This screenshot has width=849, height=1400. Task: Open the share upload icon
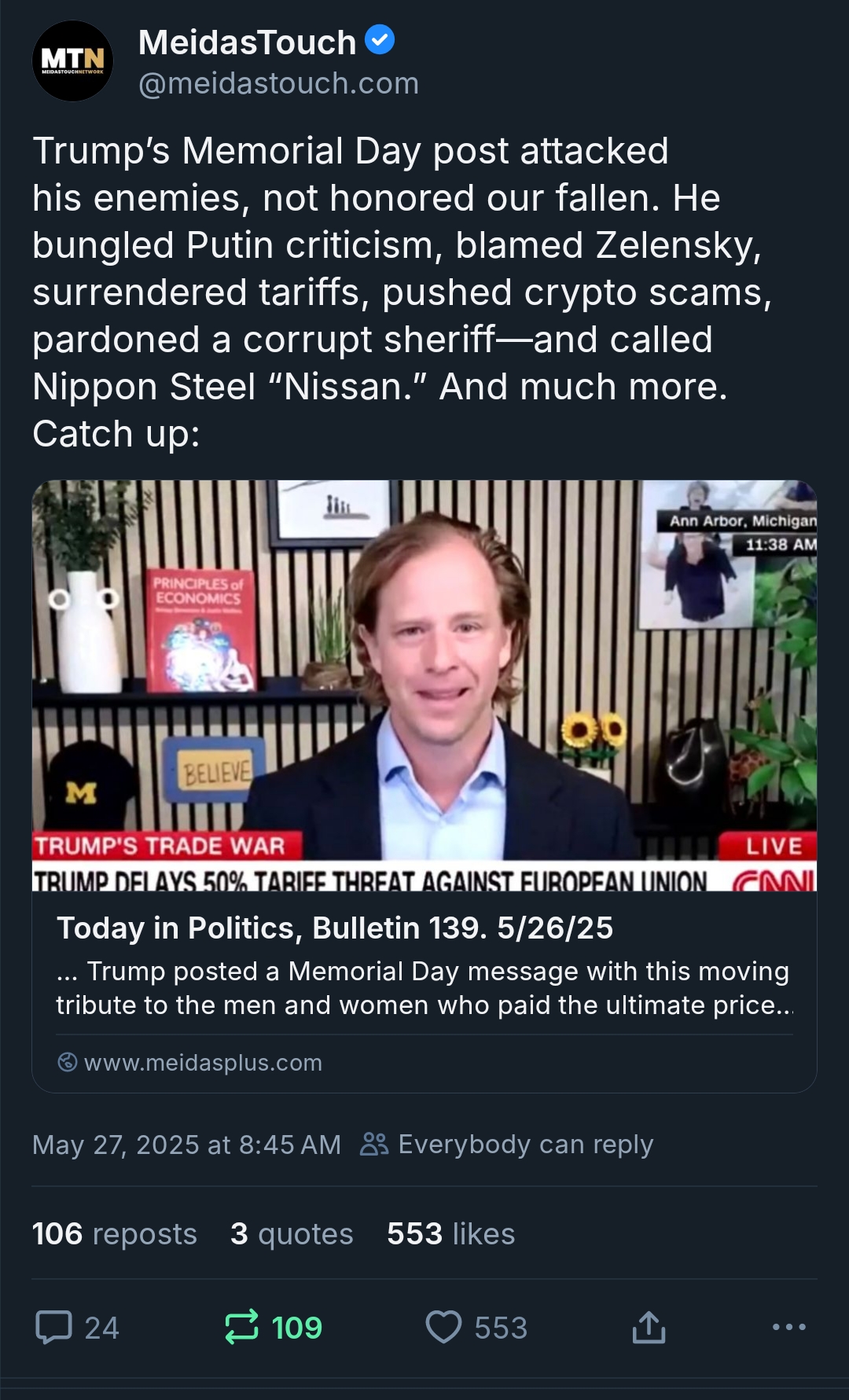click(649, 1327)
